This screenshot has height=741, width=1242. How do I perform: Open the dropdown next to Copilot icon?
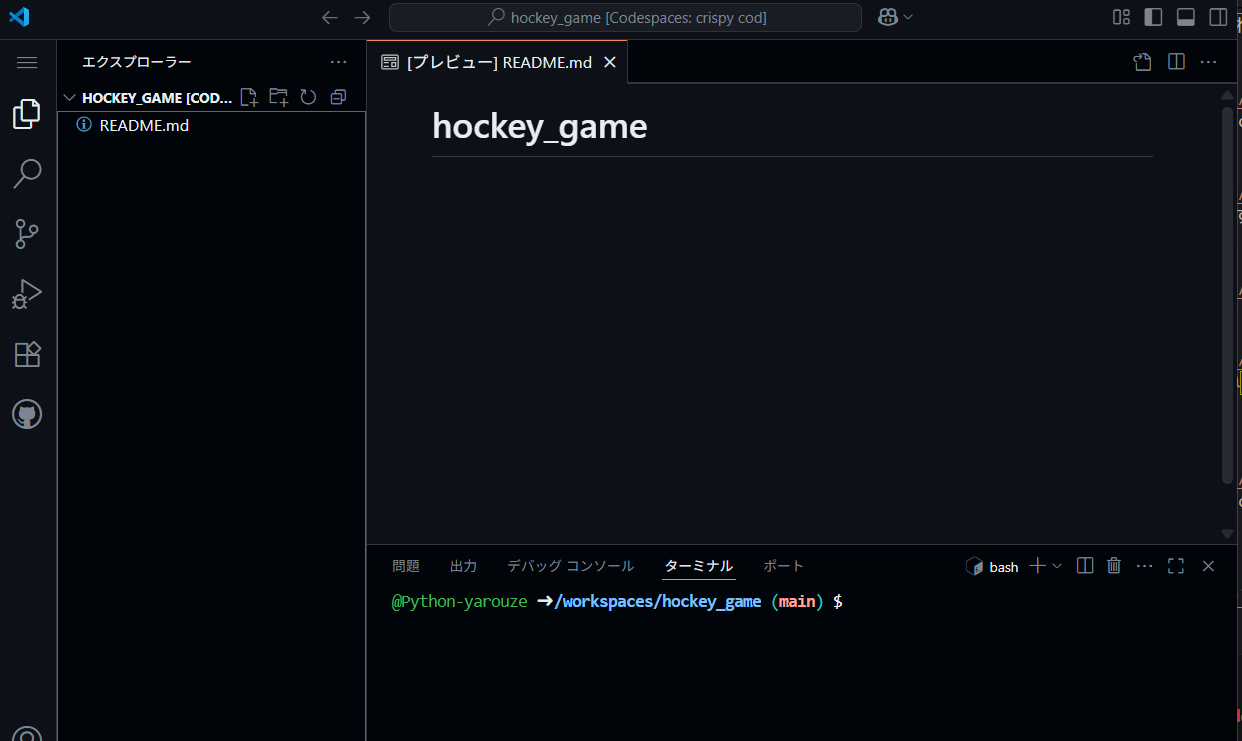tap(908, 17)
